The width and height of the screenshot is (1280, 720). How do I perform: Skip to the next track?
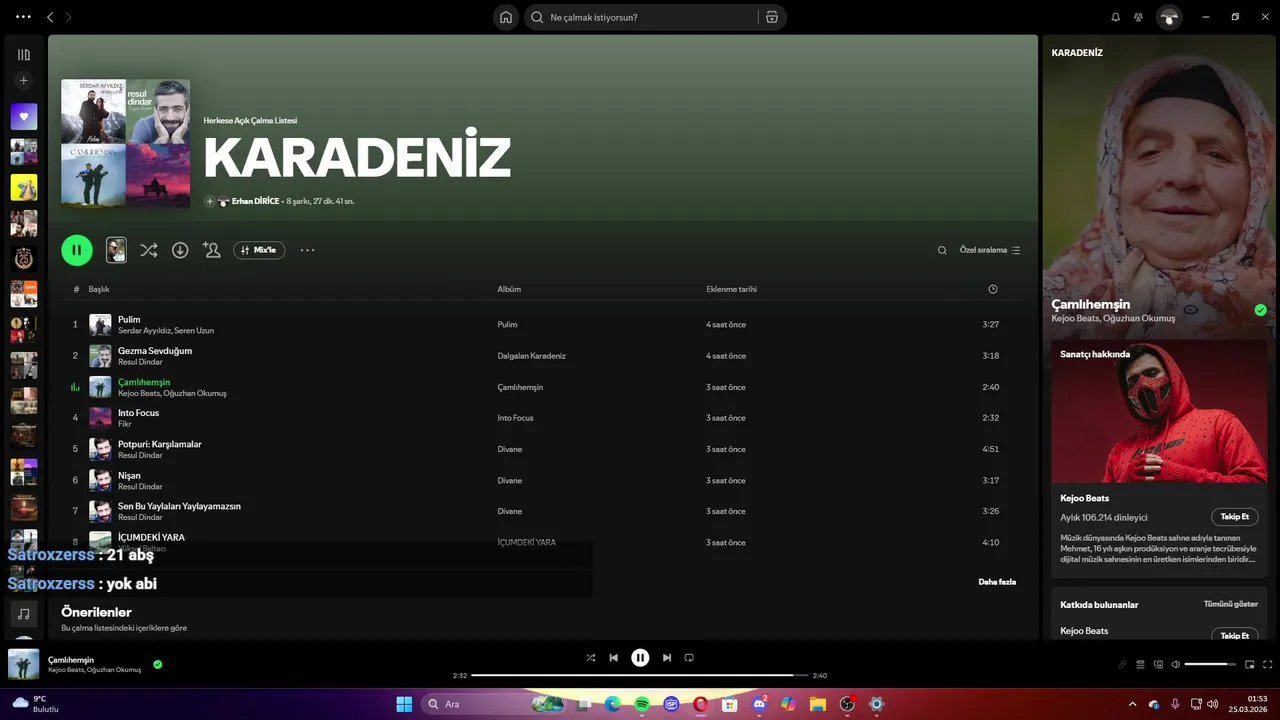pos(667,658)
